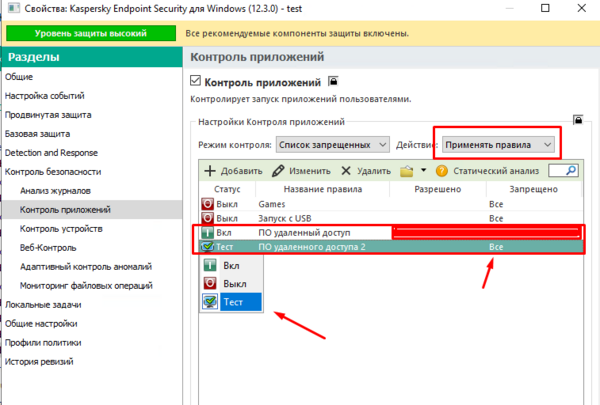This screenshot has height=405, width=600.
Task: Sort by the Разрешено column header
Action: click(438, 189)
